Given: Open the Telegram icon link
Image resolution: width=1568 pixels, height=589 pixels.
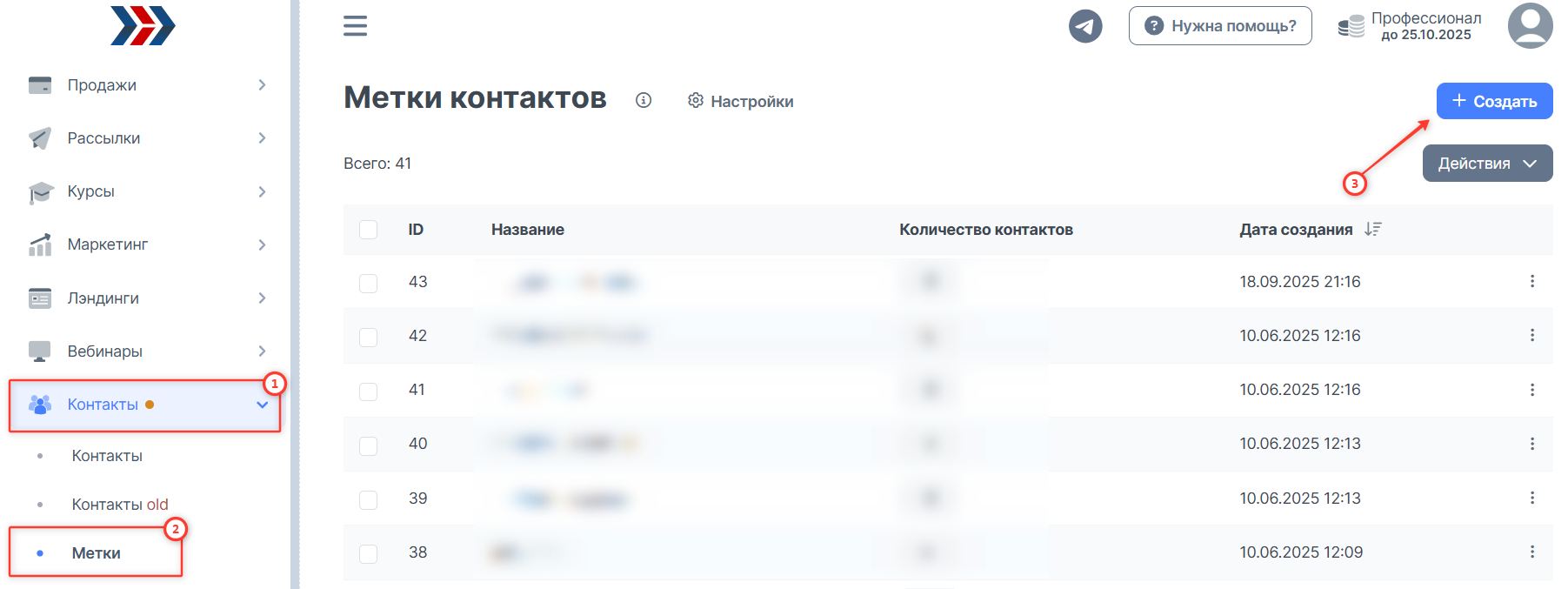Looking at the screenshot, I should pos(1084,26).
